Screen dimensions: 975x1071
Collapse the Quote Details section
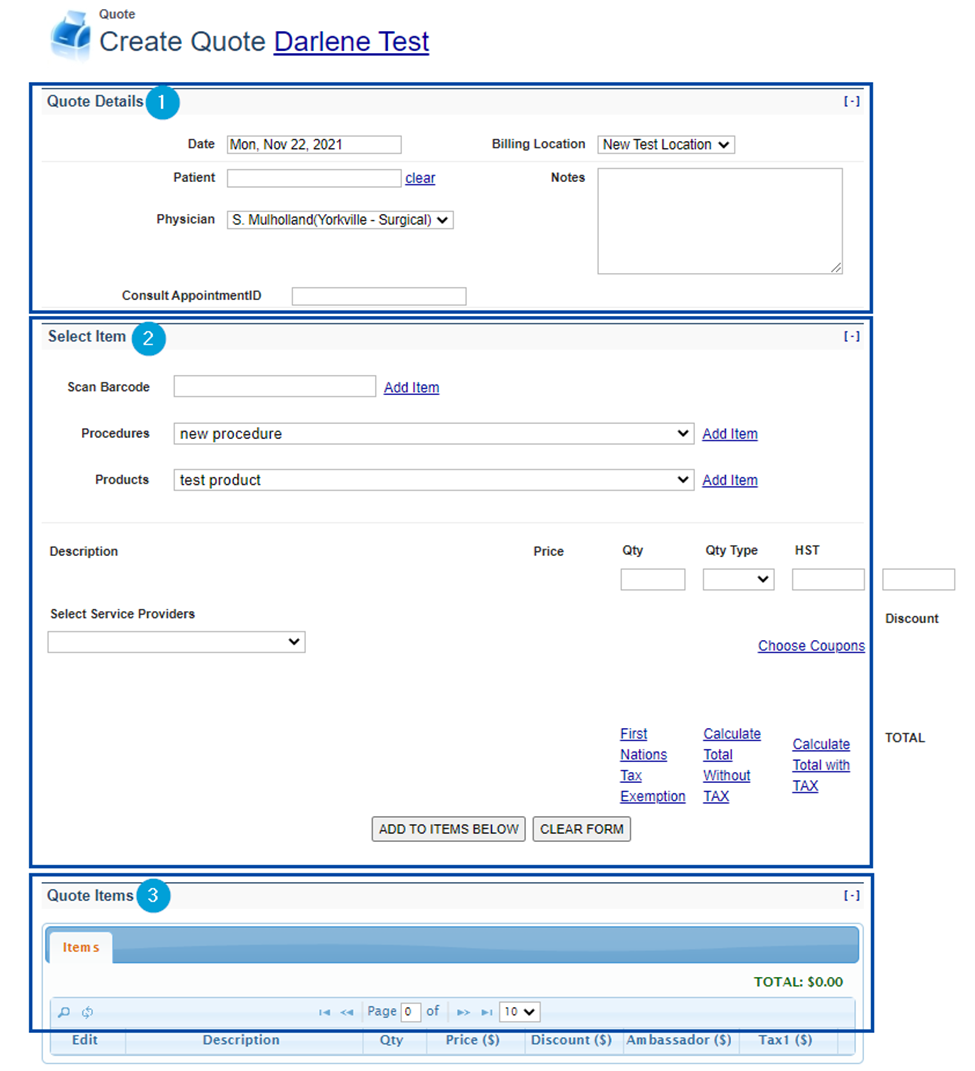tap(851, 101)
